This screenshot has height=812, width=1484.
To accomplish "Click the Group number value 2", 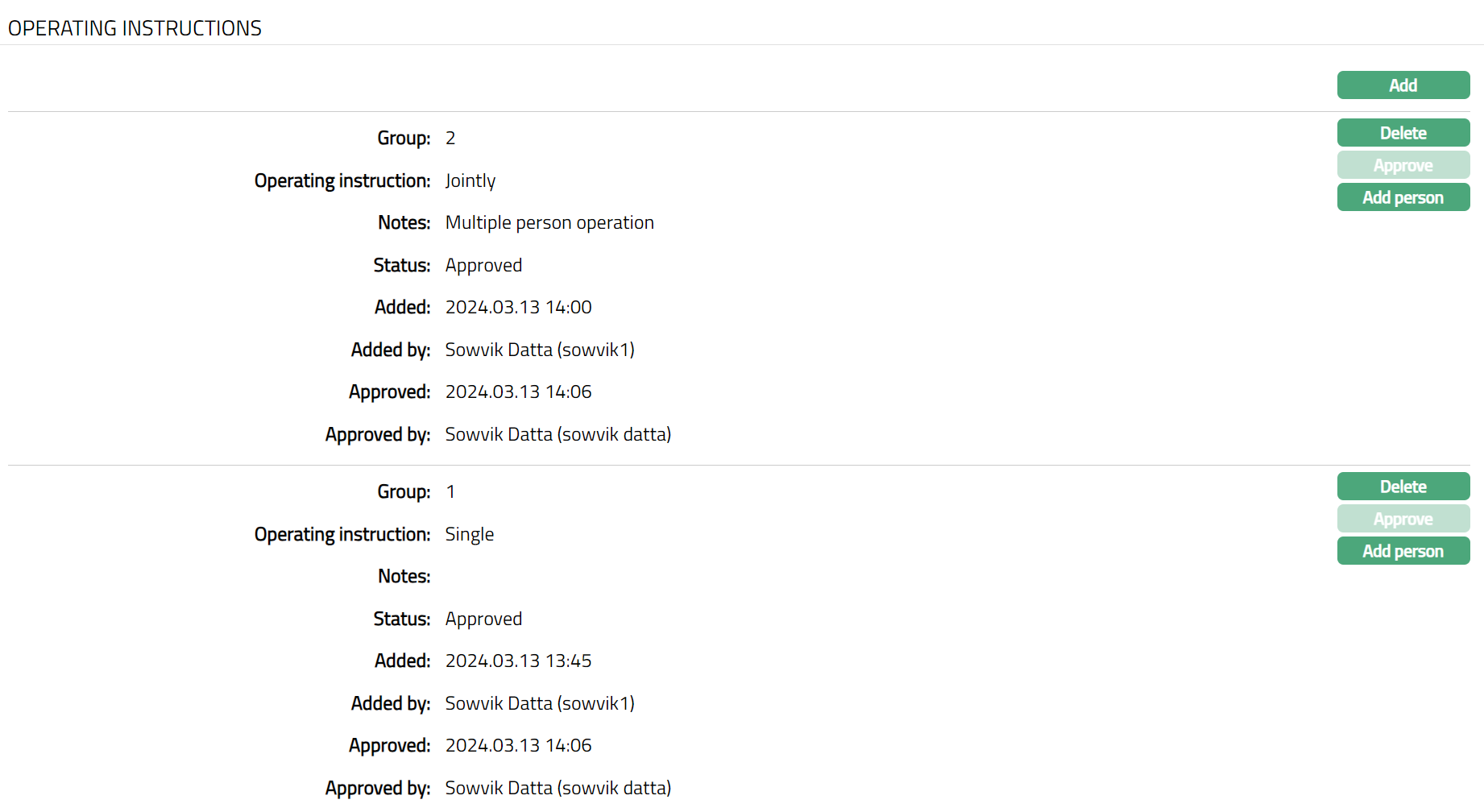I will point(450,138).
